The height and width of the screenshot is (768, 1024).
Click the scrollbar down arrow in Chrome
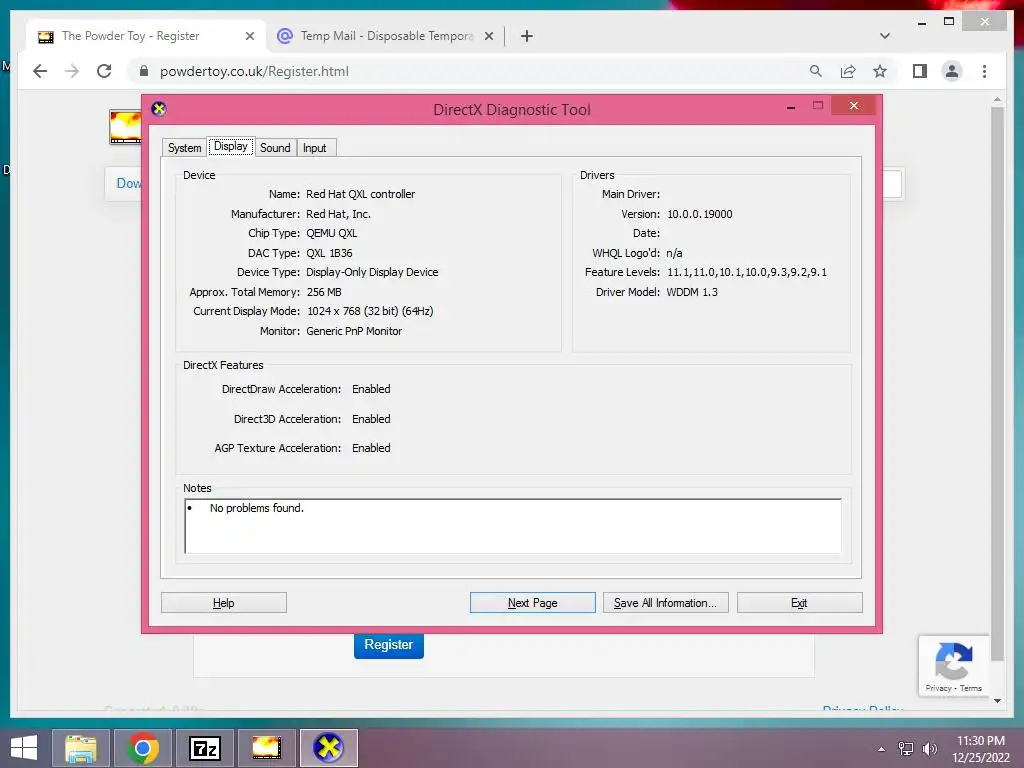click(997, 701)
